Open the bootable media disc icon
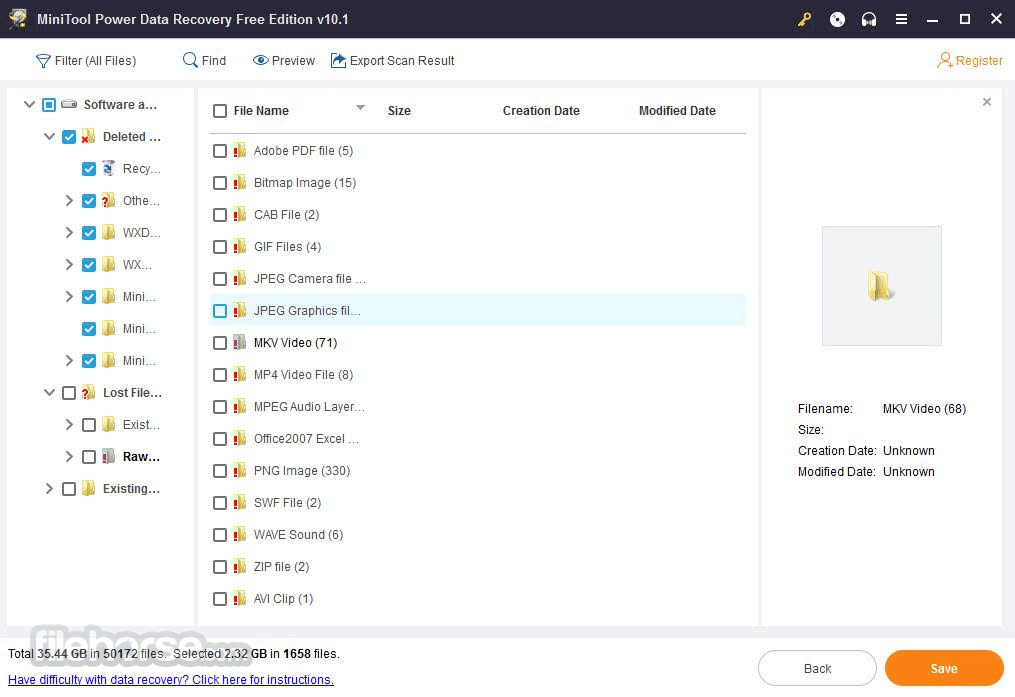This screenshot has height=697, width=1015. click(x=837, y=19)
